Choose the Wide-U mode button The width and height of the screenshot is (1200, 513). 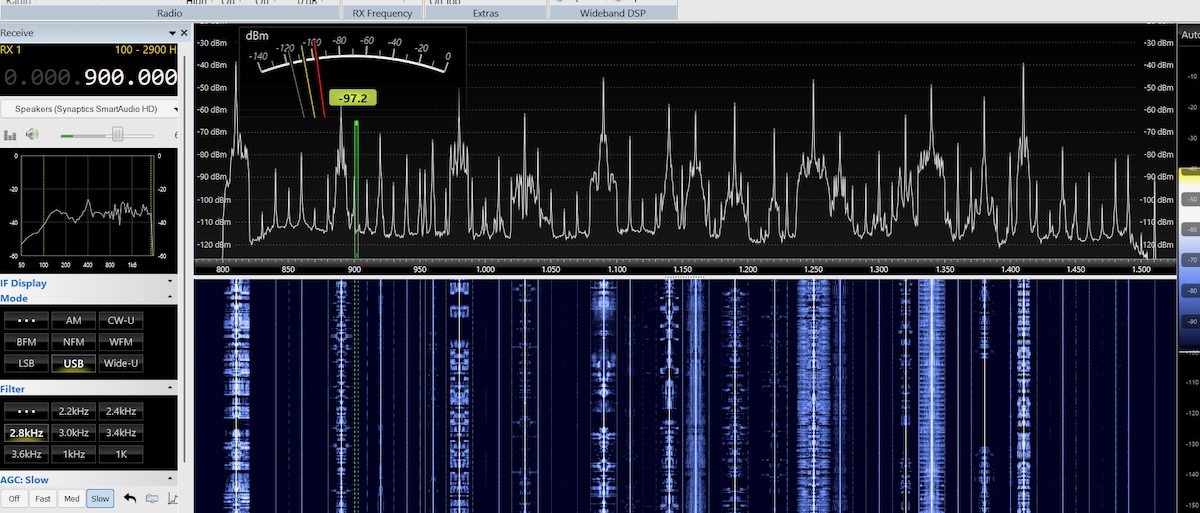[x=121, y=363]
